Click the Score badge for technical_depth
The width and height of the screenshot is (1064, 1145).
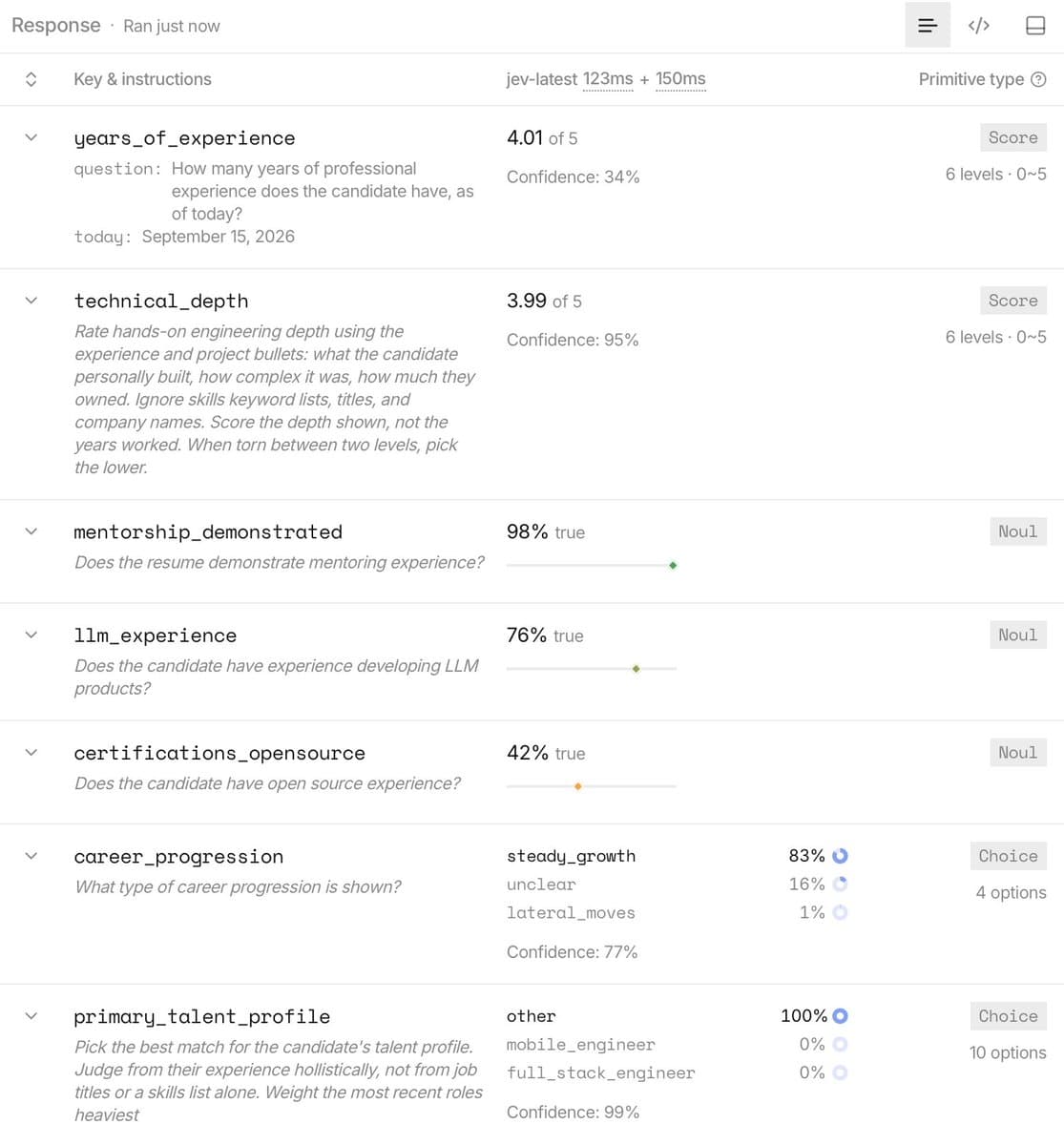pyautogui.click(x=1012, y=301)
